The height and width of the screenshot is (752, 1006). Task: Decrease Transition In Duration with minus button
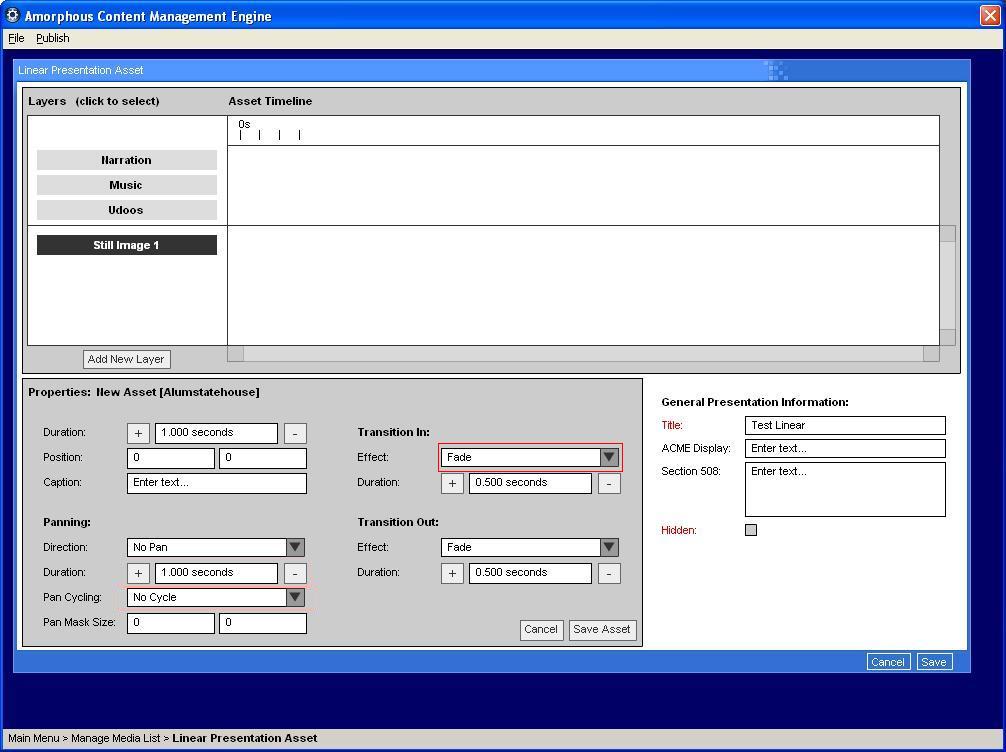609,483
